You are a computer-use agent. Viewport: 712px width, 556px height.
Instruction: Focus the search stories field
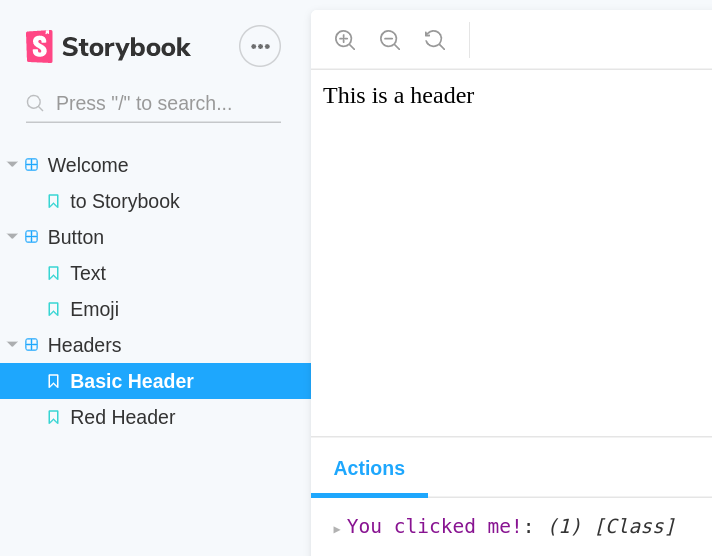[x=153, y=104]
